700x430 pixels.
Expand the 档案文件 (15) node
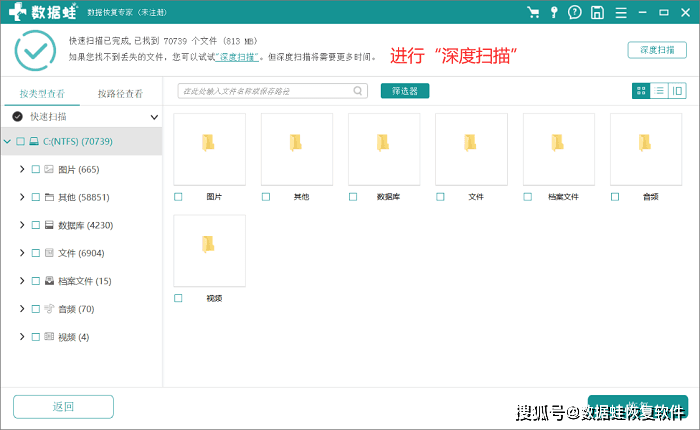22,281
